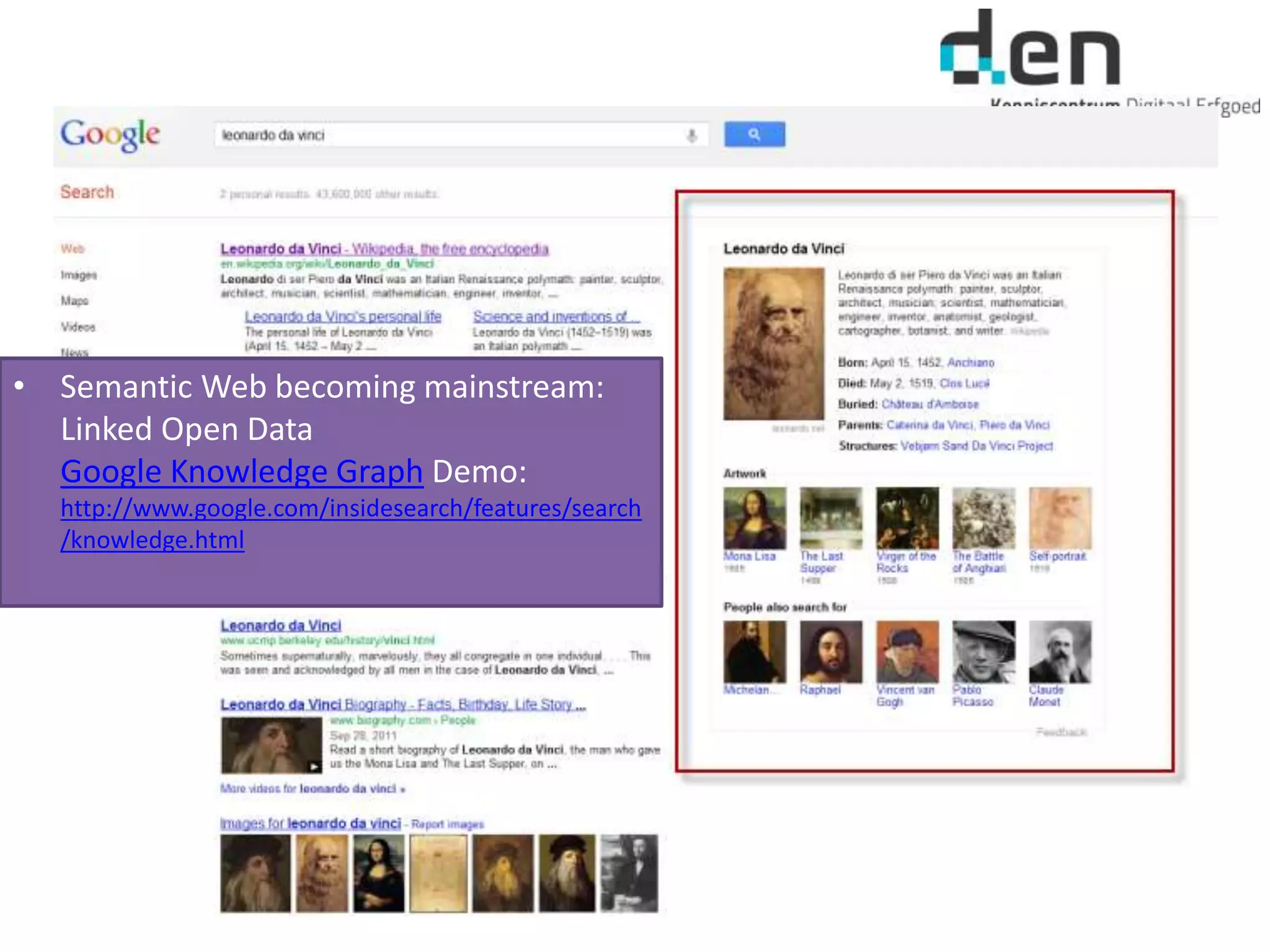
Task: Open More videos for leonardo da vinci
Action: pos(313,788)
